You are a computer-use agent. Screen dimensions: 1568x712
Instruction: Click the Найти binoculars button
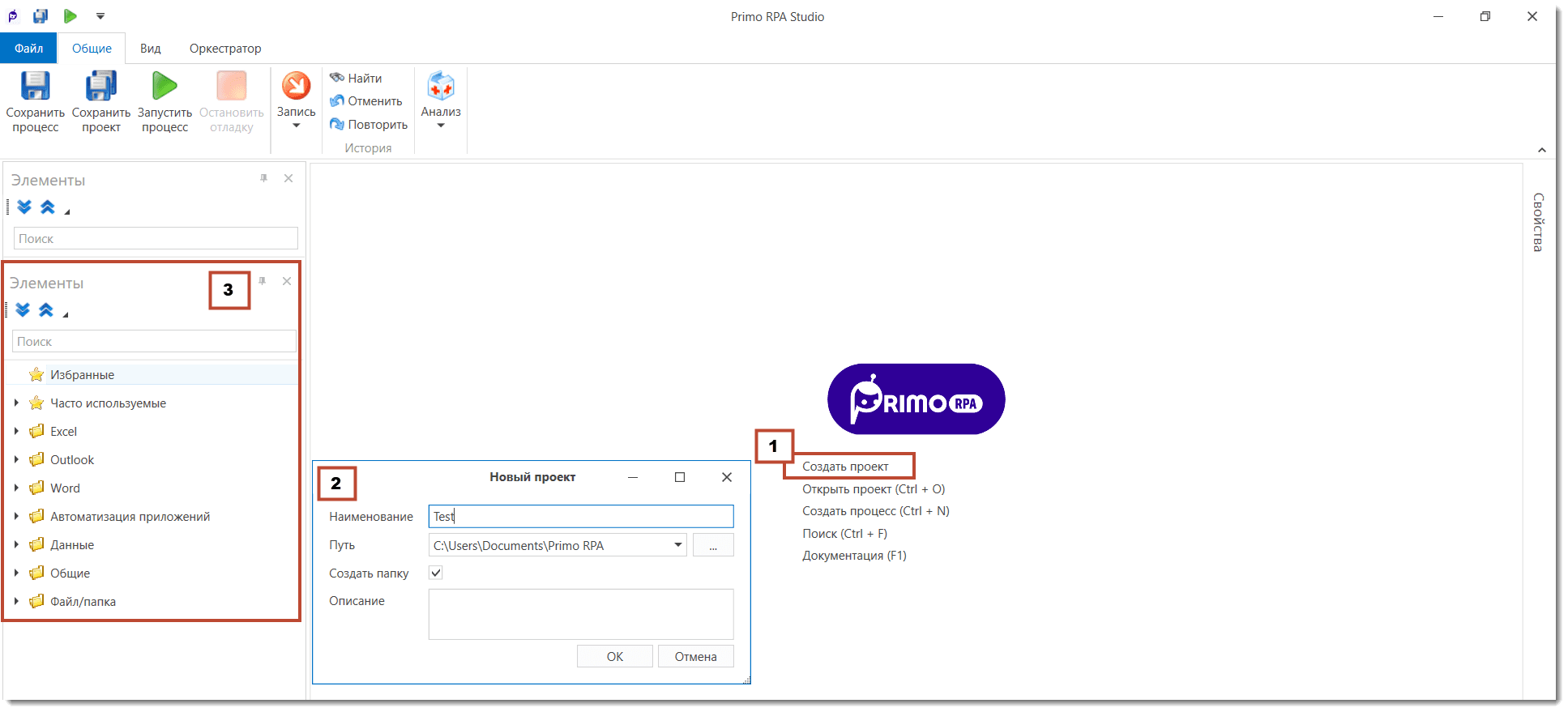[356, 78]
